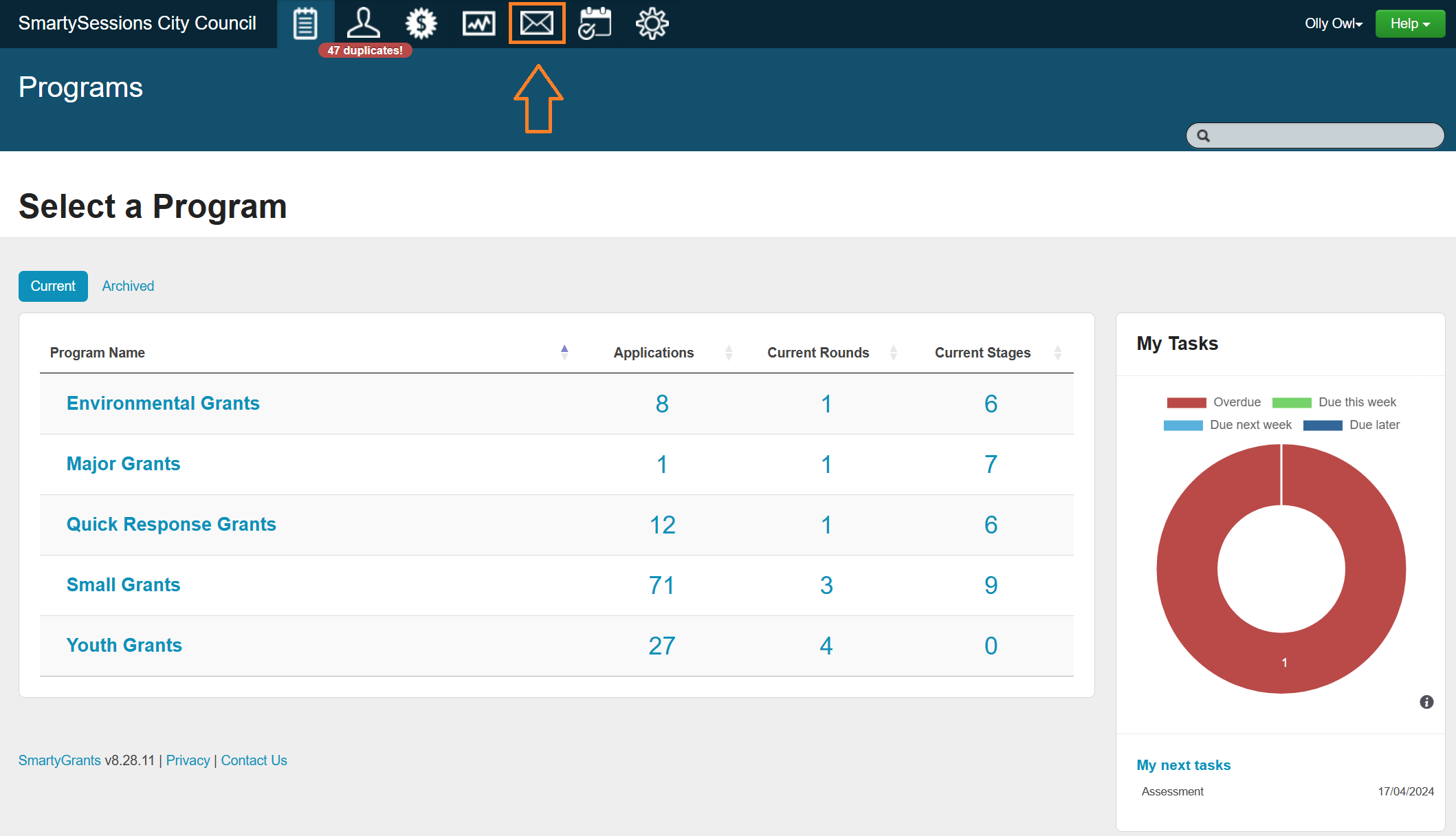Image resolution: width=1456 pixels, height=836 pixels.
Task: Select the Current tab
Action: (53, 286)
